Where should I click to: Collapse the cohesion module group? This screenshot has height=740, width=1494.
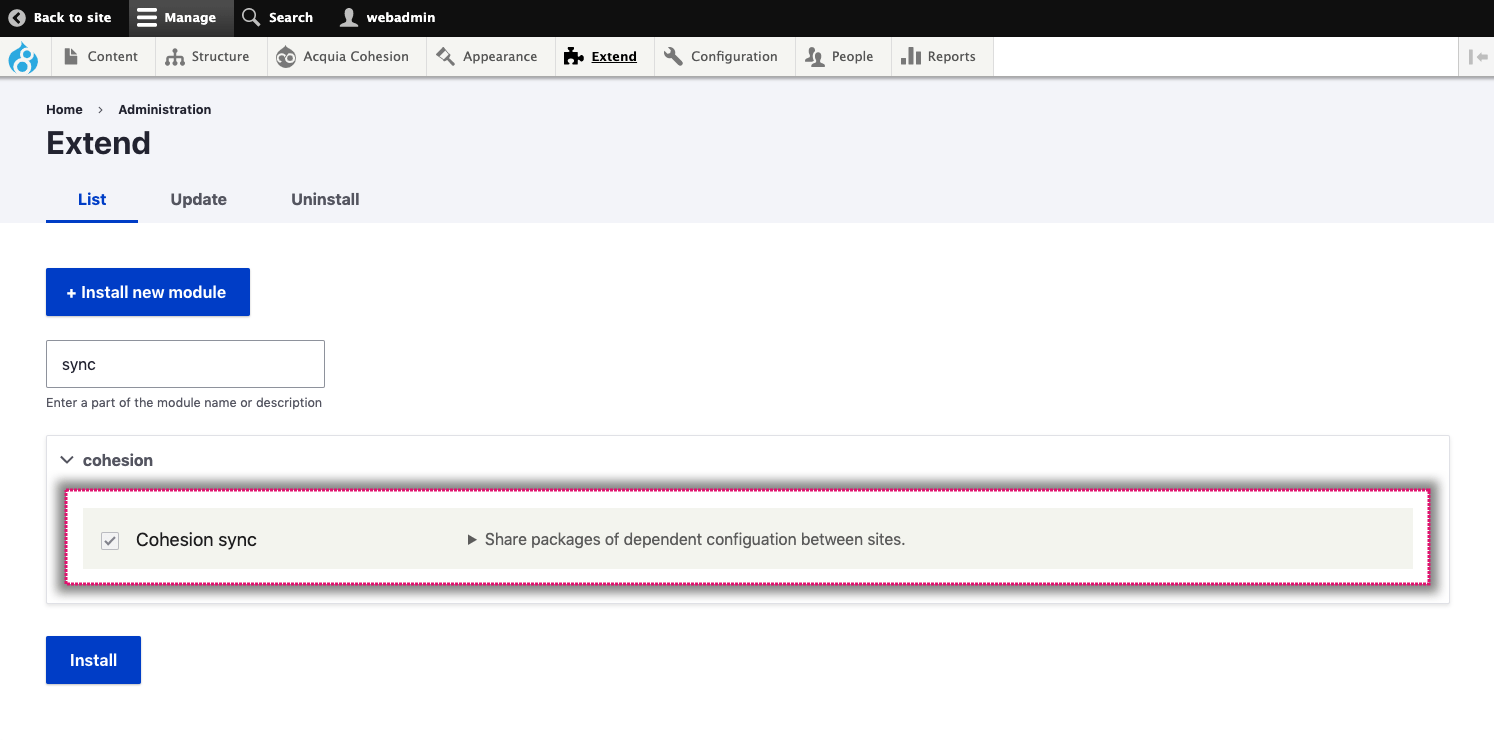click(x=67, y=460)
